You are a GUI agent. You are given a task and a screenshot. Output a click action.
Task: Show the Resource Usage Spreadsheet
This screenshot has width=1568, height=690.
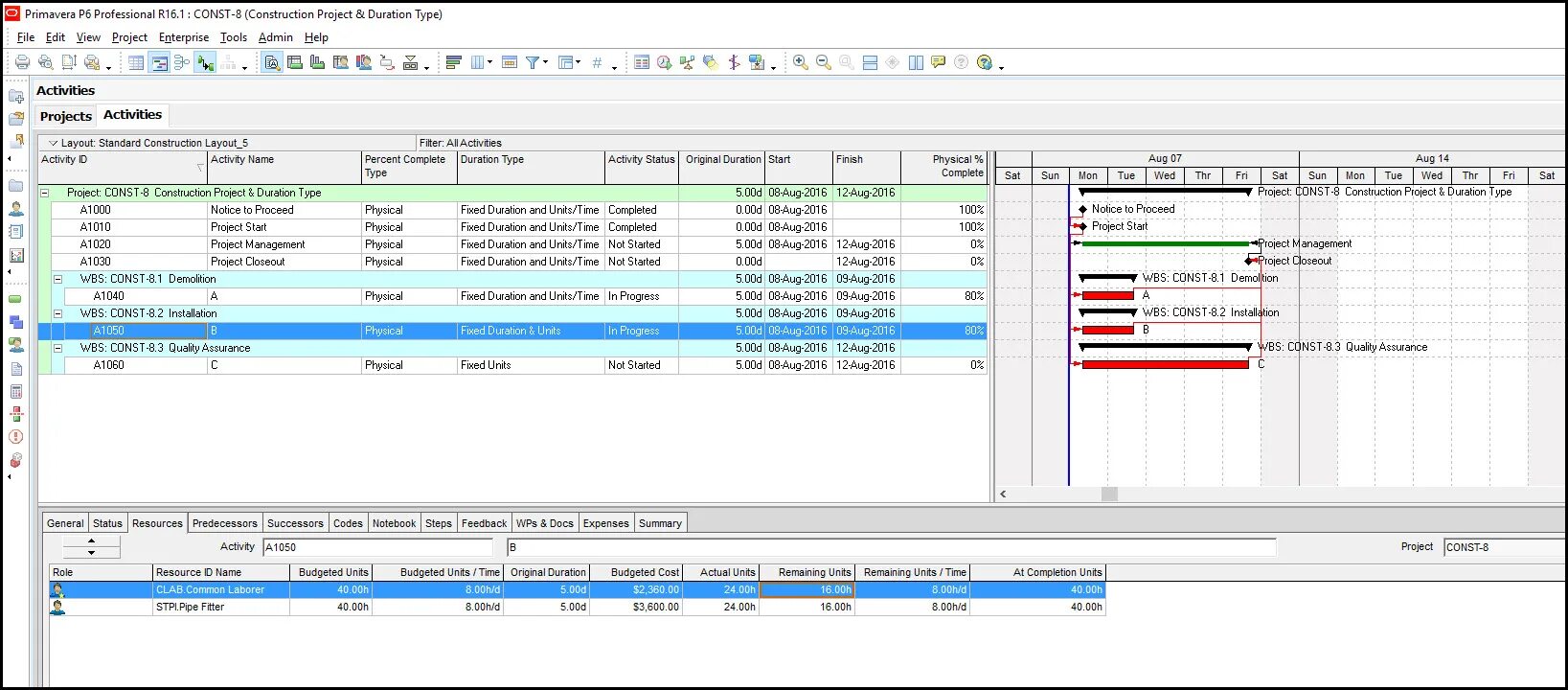(x=341, y=63)
